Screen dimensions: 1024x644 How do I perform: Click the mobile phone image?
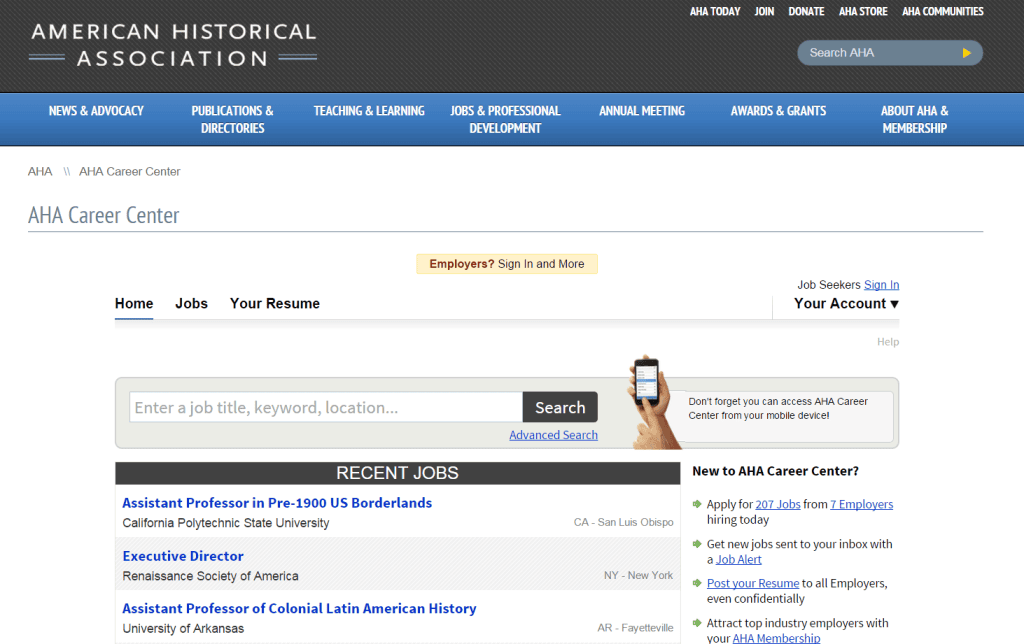click(647, 395)
